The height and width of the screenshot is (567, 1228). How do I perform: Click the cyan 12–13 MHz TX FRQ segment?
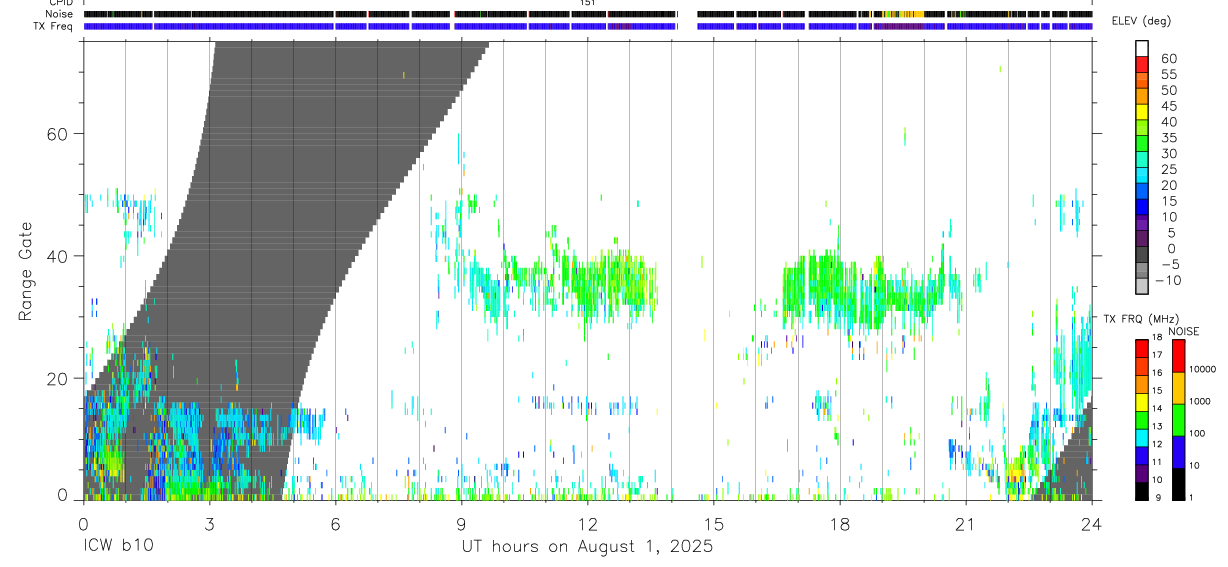pyautogui.click(x=1142, y=436)
